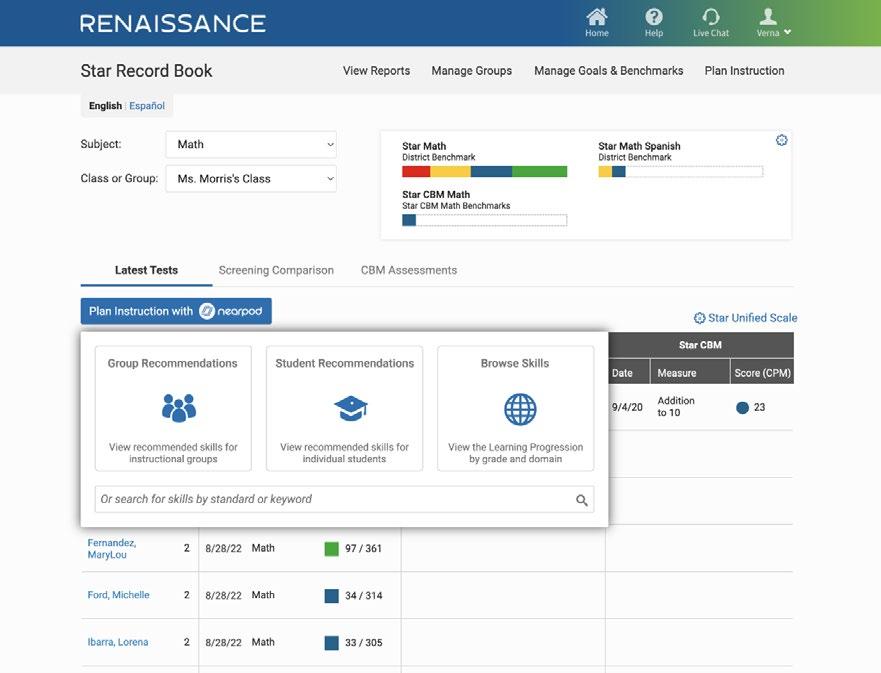Click the Star Math Spanish benchmark bar
881x673 pixels.
coord(680,171)
